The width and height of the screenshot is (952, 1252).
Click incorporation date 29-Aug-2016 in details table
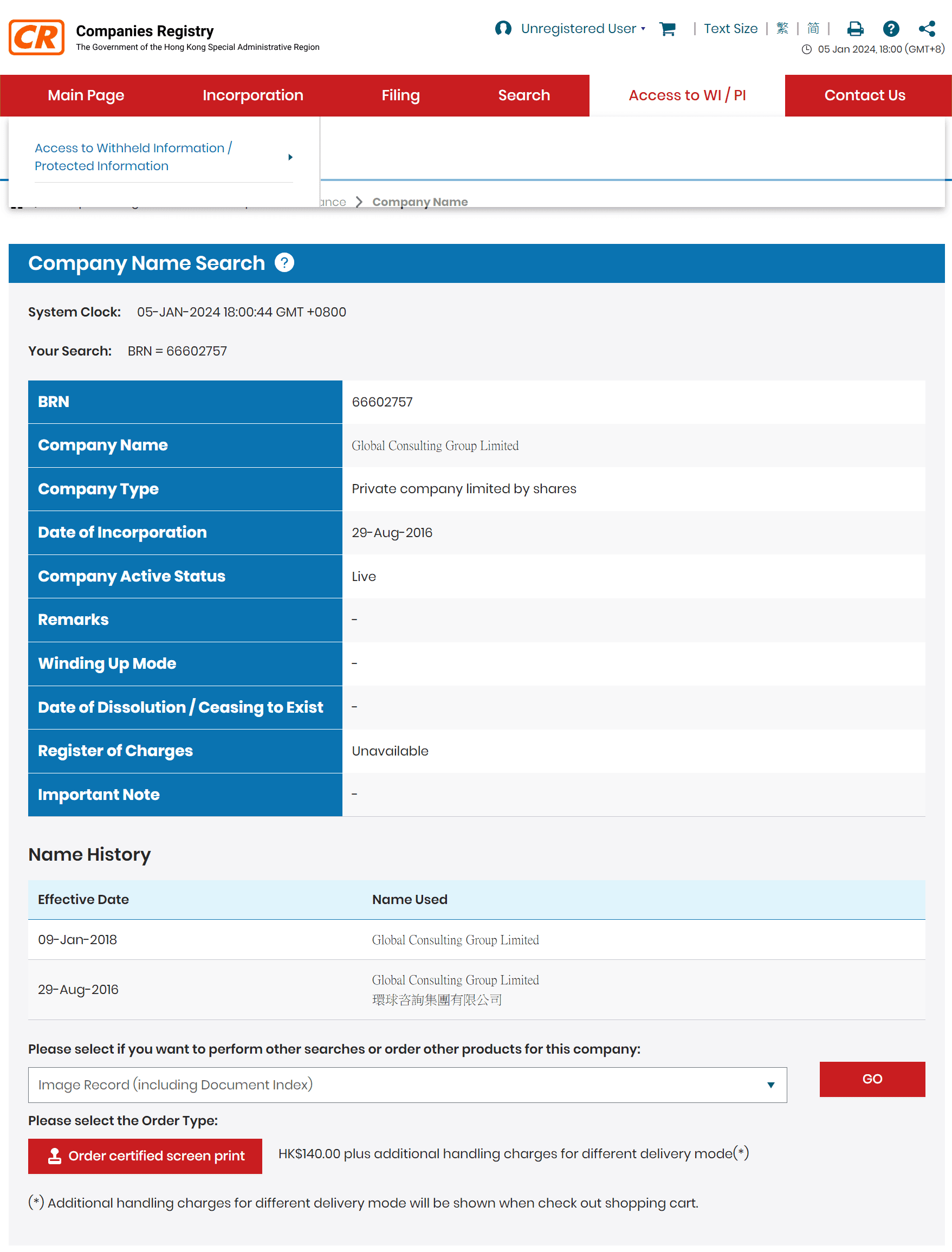click(x=392, y=533)
